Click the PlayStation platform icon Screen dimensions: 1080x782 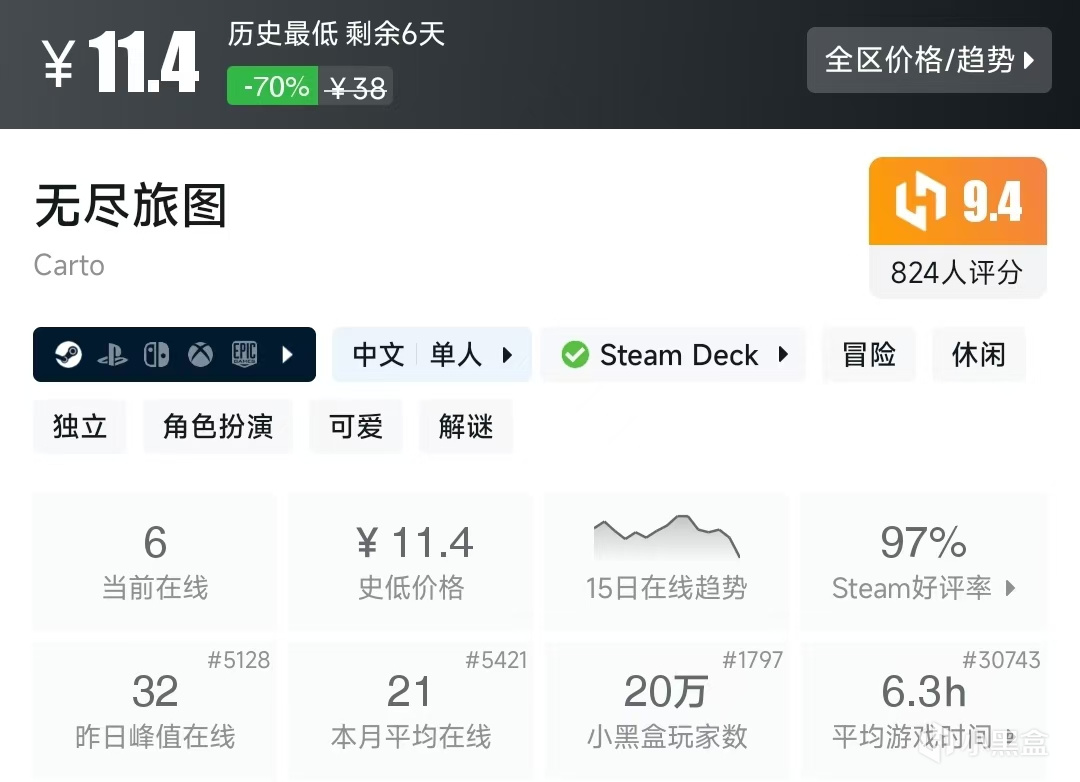pyautogui.click(x=113, y=354)
